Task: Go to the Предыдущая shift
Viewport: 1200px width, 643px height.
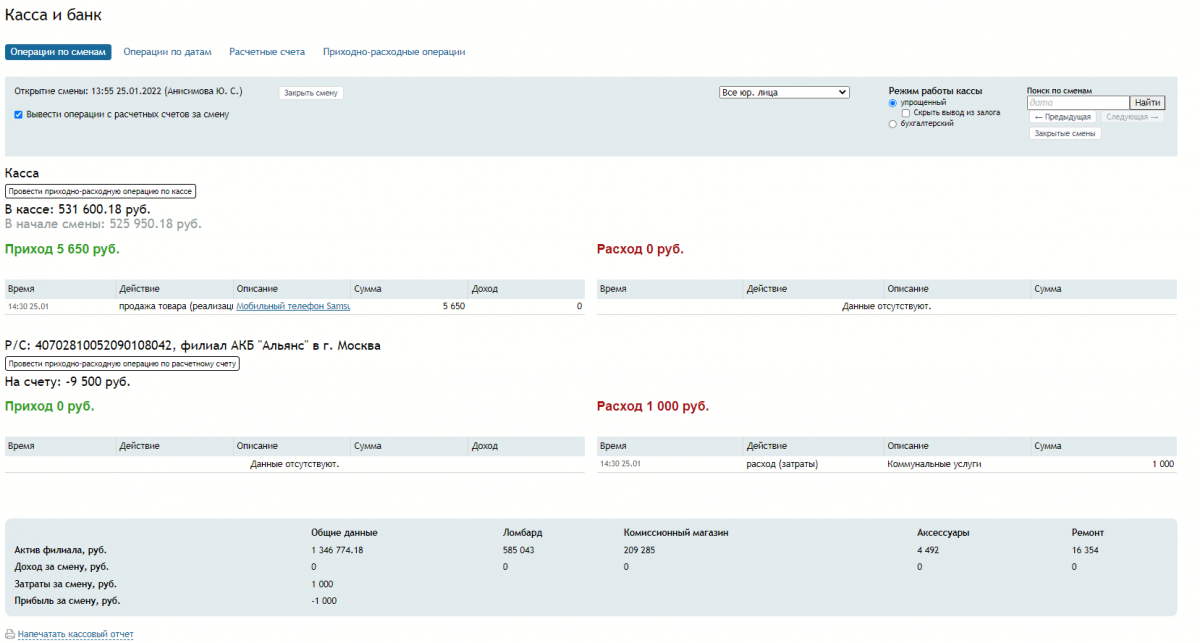Action: [1063, 117]
